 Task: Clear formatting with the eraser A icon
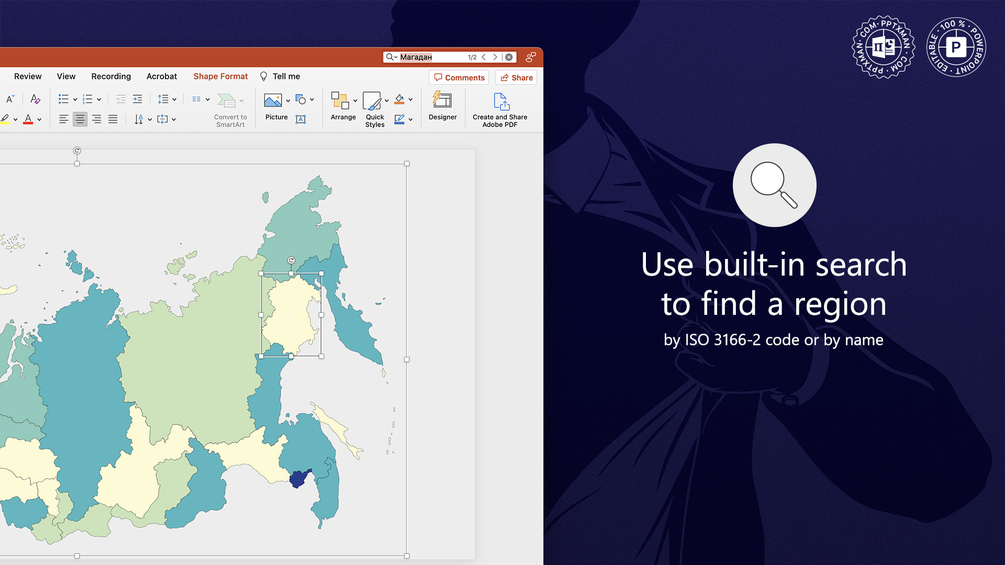(x=35, y=99)
